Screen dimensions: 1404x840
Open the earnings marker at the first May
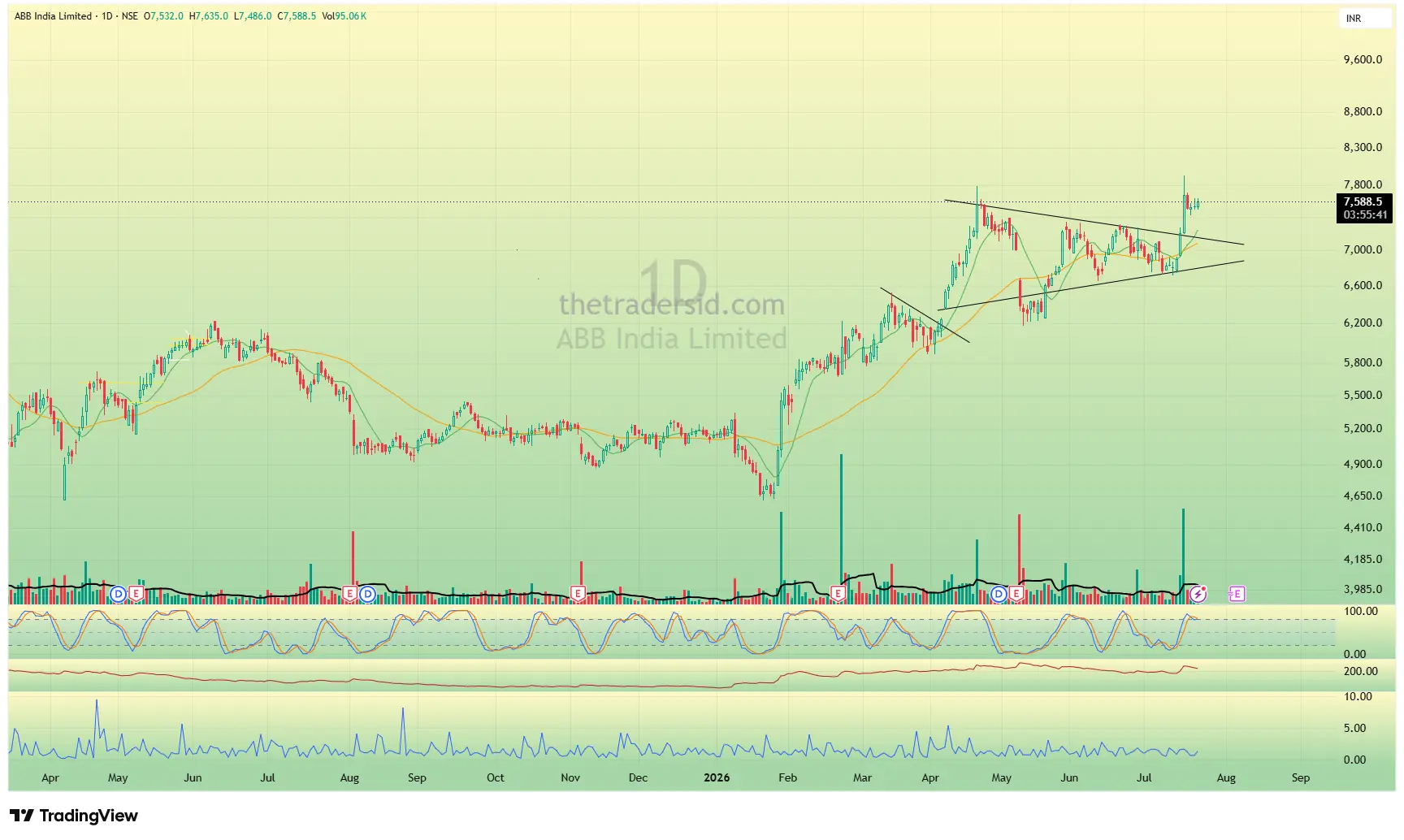[x=136, y=594]
